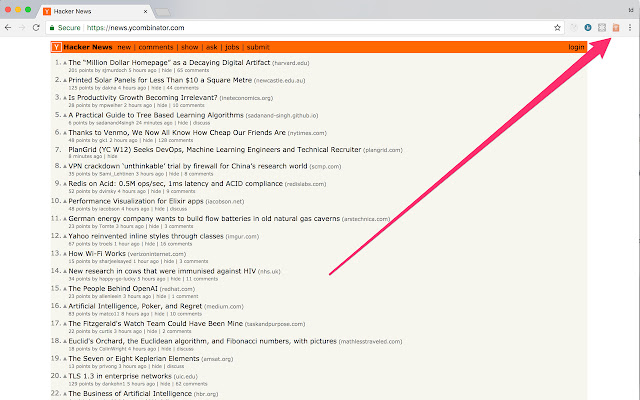The width and height of the screenshot is (640, 400).
Task: Upvote Artificial Intelligence, Poker, and Regret
Action: [x=64, y=307]
